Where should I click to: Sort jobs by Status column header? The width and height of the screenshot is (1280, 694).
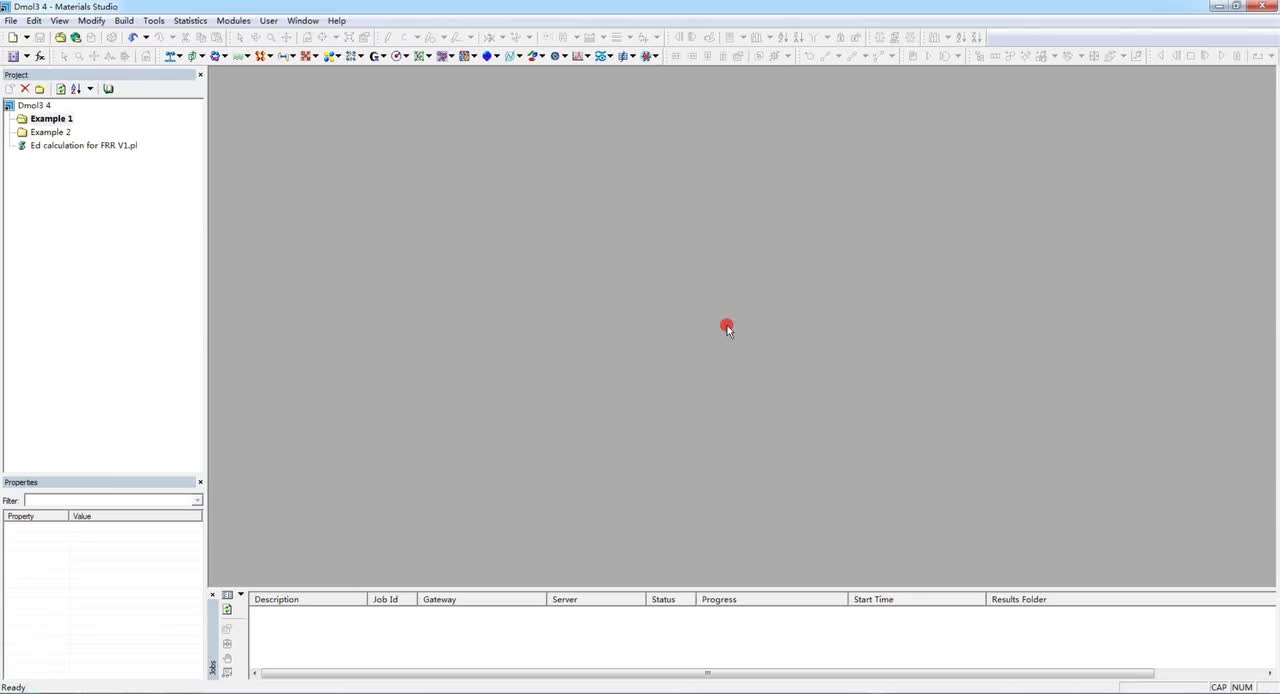[671, 599]
